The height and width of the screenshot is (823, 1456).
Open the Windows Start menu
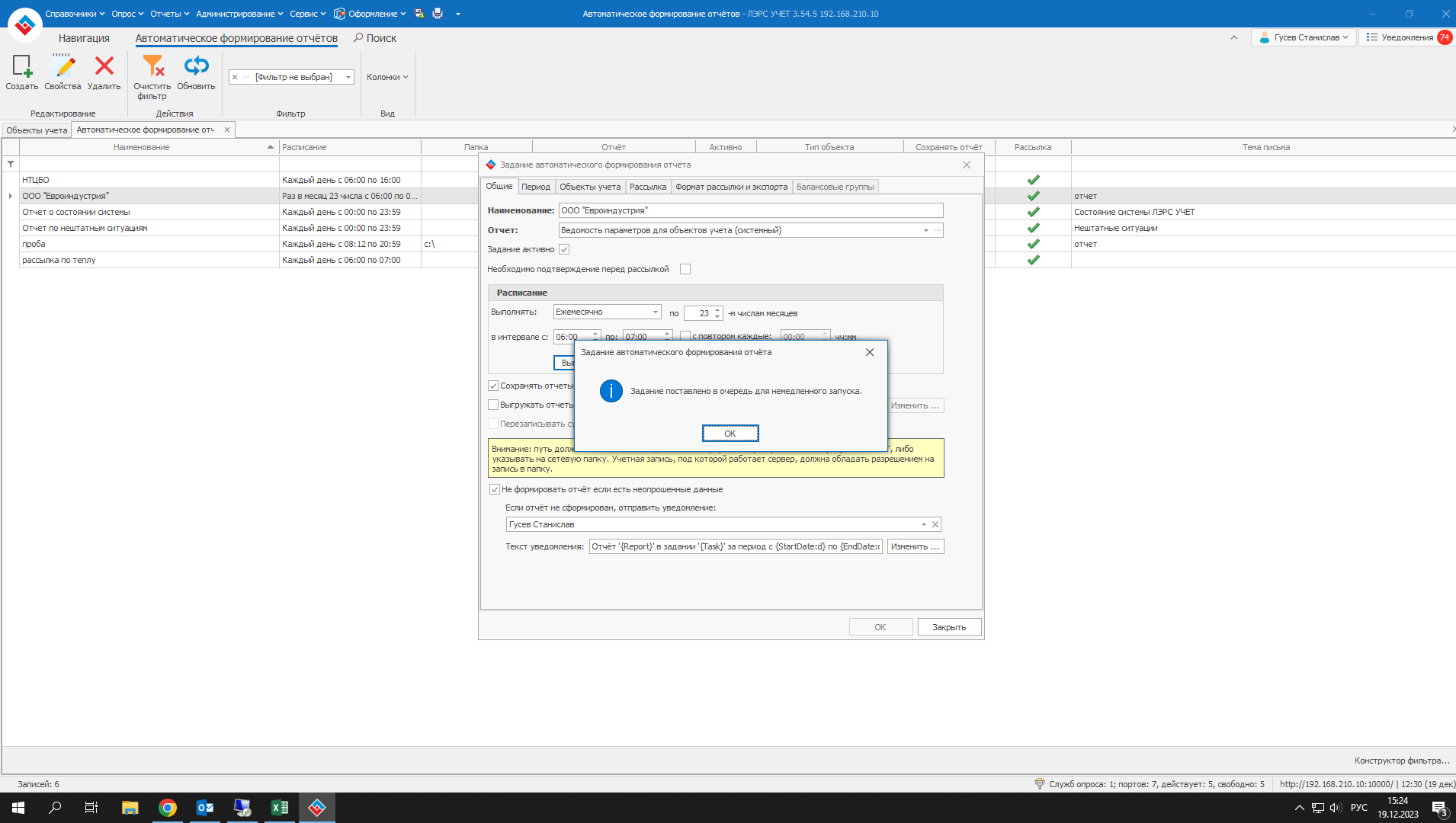pyautogui.click(x=18, y=808)
